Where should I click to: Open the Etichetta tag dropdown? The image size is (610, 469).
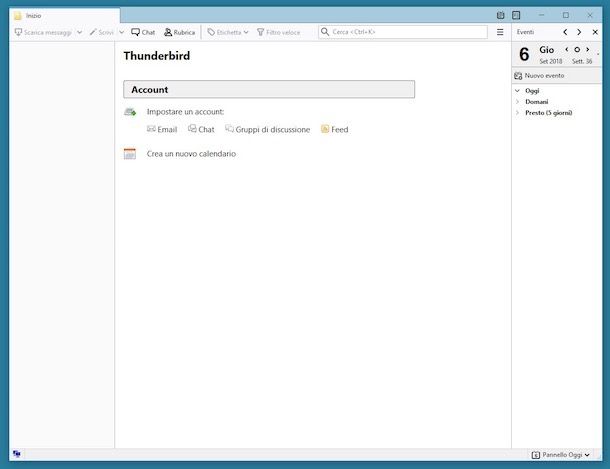(228, 32)
